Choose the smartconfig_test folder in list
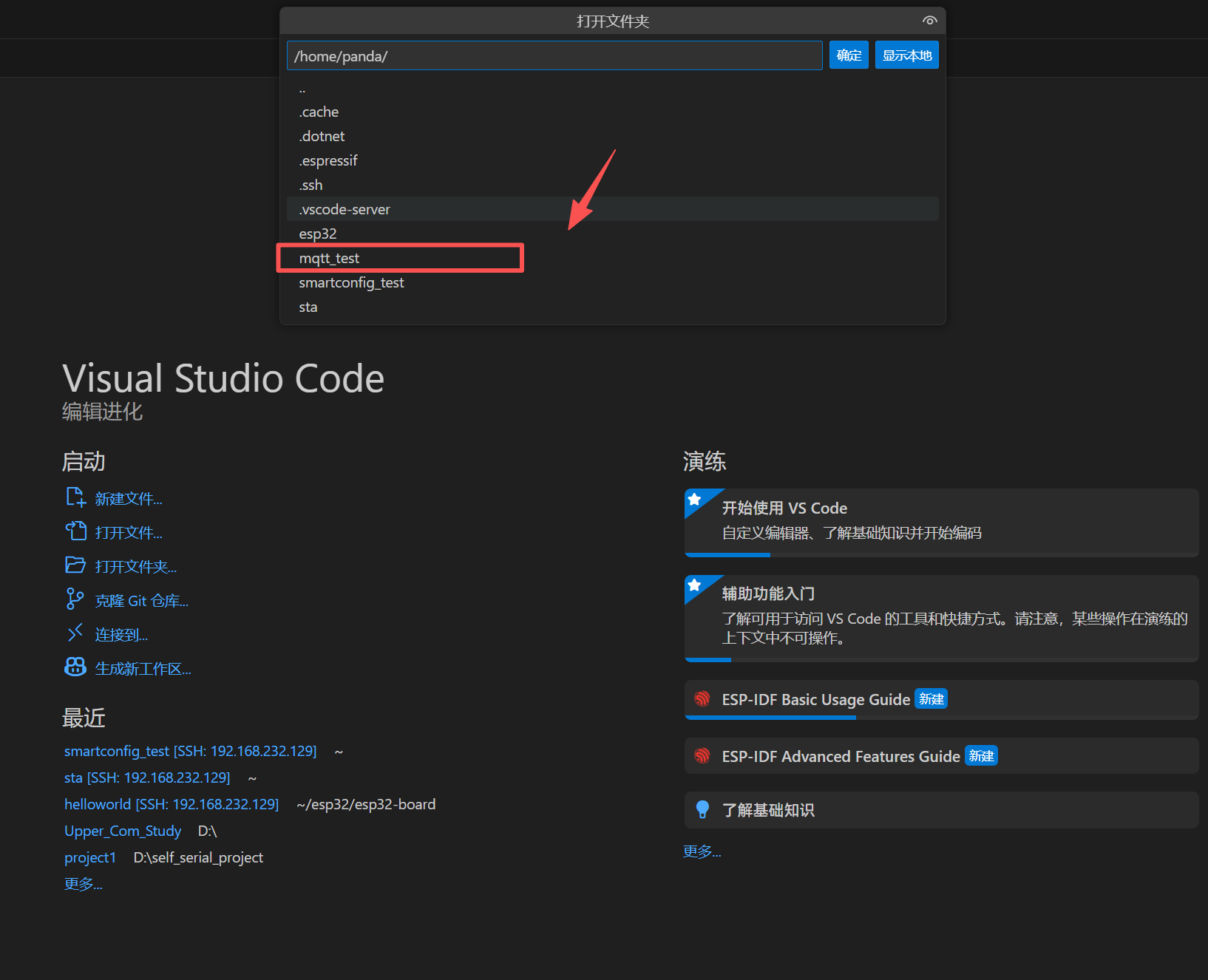The width and height of the screenshot is (1208, 980). [613, 282]
